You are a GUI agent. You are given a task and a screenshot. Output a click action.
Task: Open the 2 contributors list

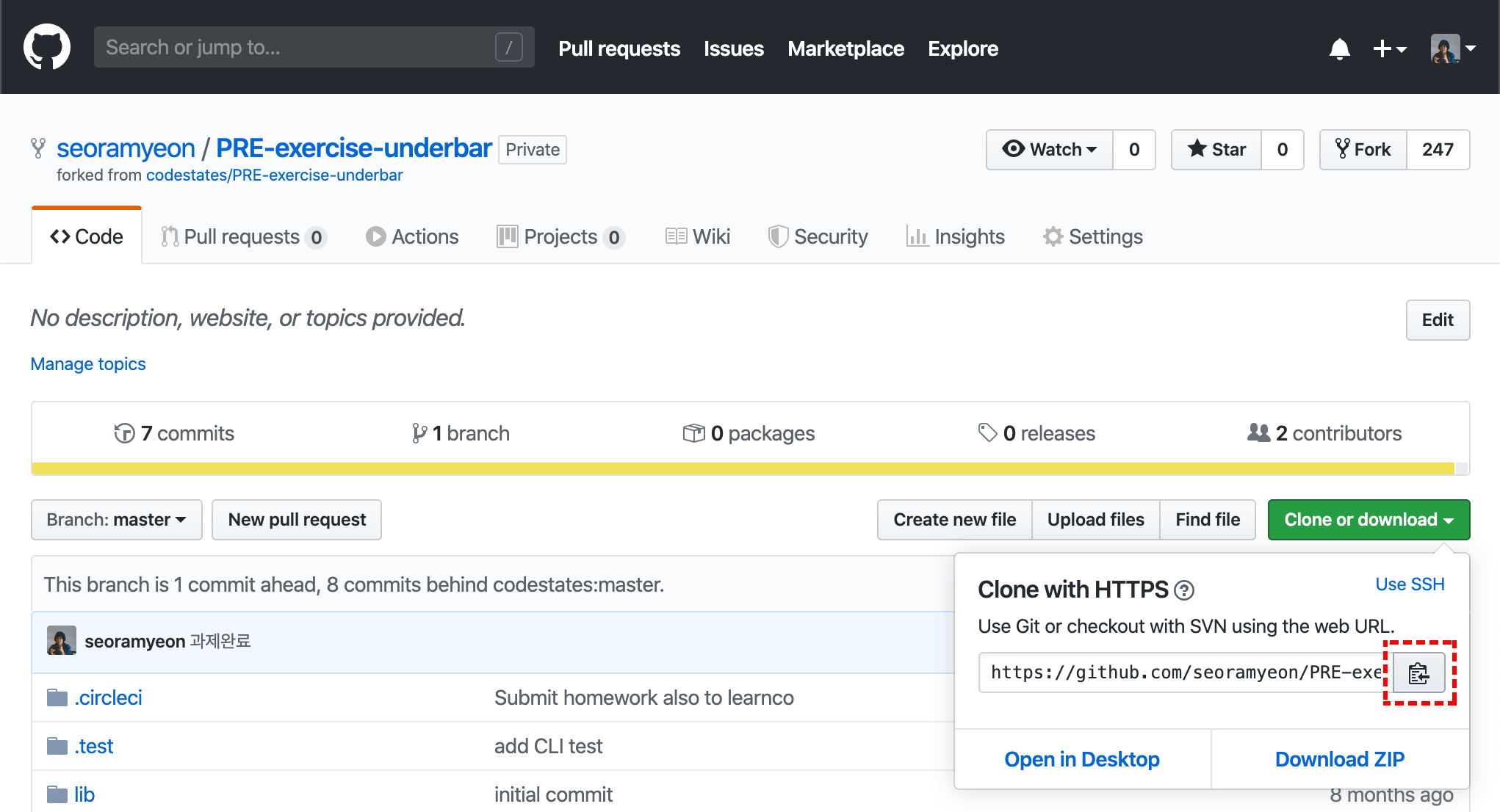[1324, 433]
